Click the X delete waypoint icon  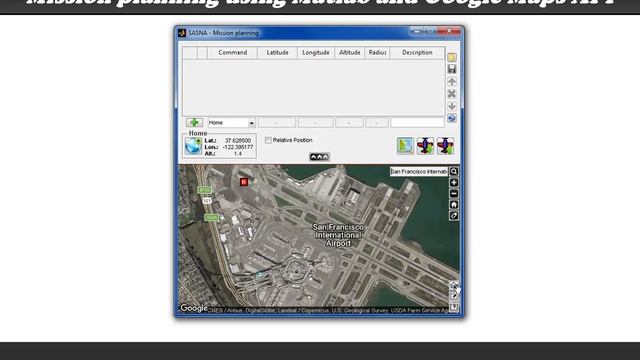tap(452, 94)
